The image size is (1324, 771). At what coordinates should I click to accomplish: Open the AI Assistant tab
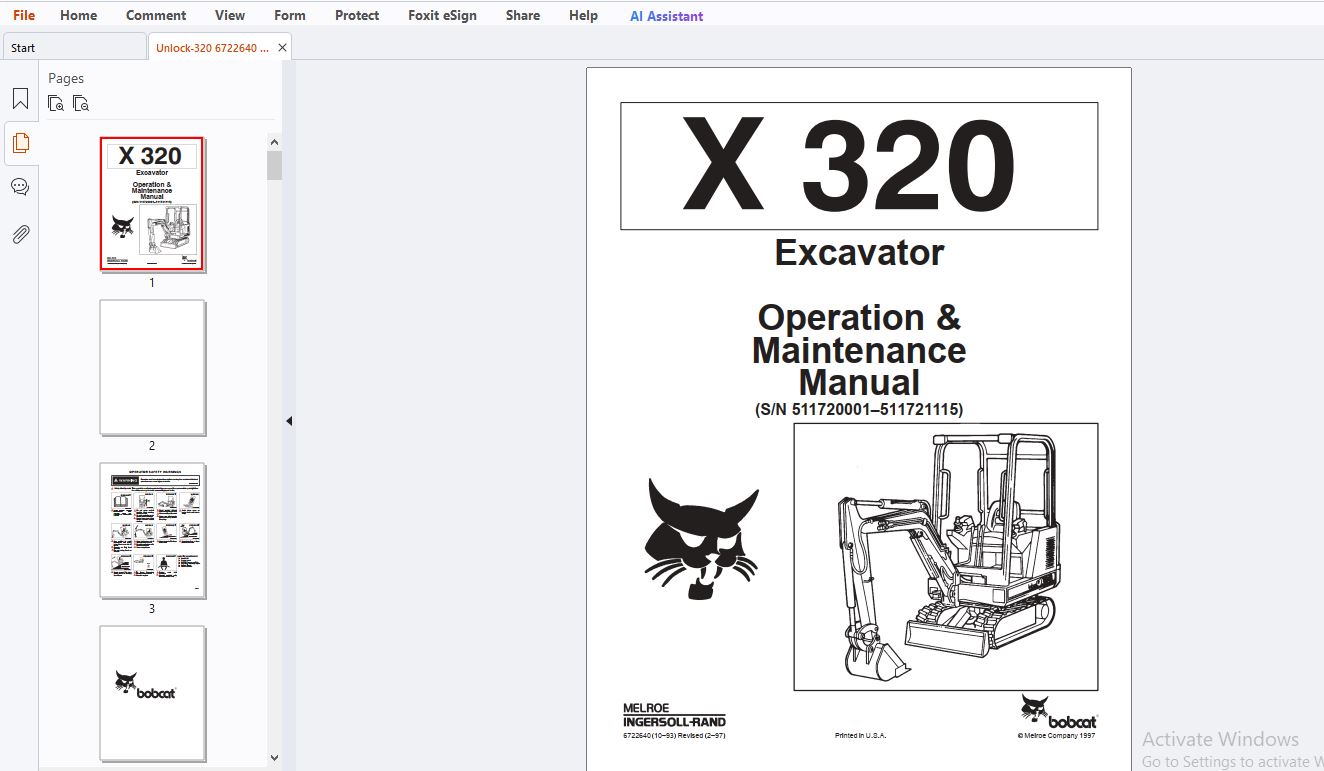point(666,16)
